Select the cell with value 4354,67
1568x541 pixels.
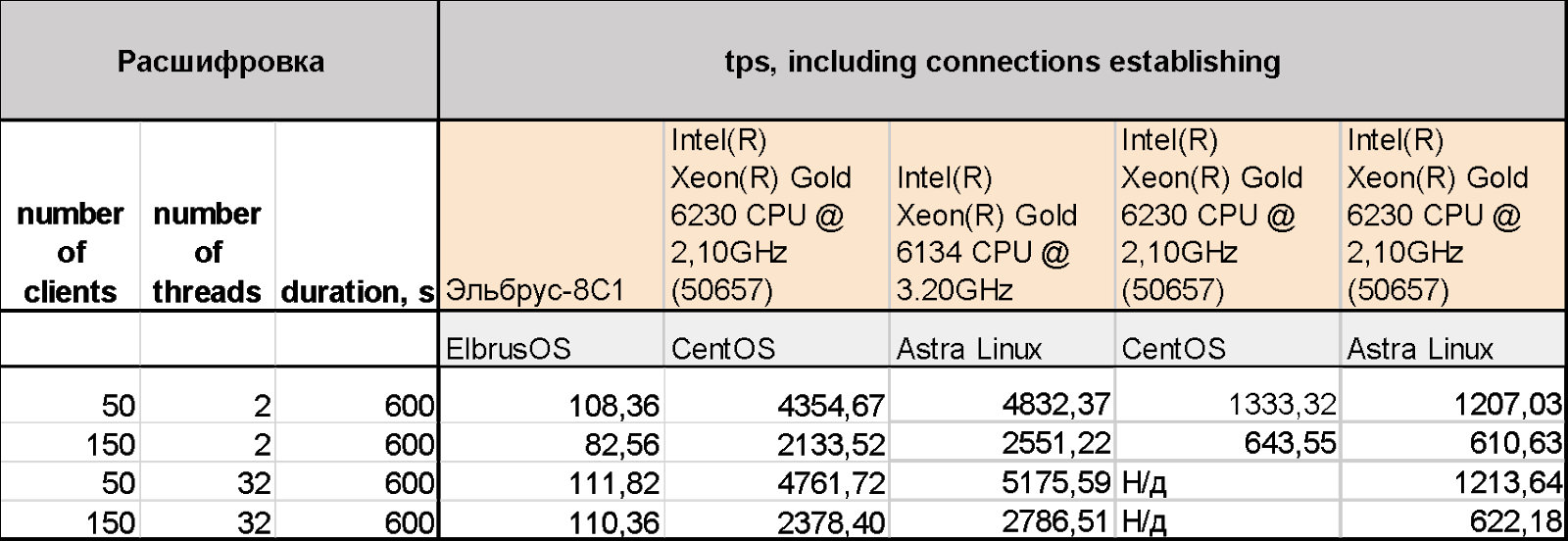click(777, 404)
